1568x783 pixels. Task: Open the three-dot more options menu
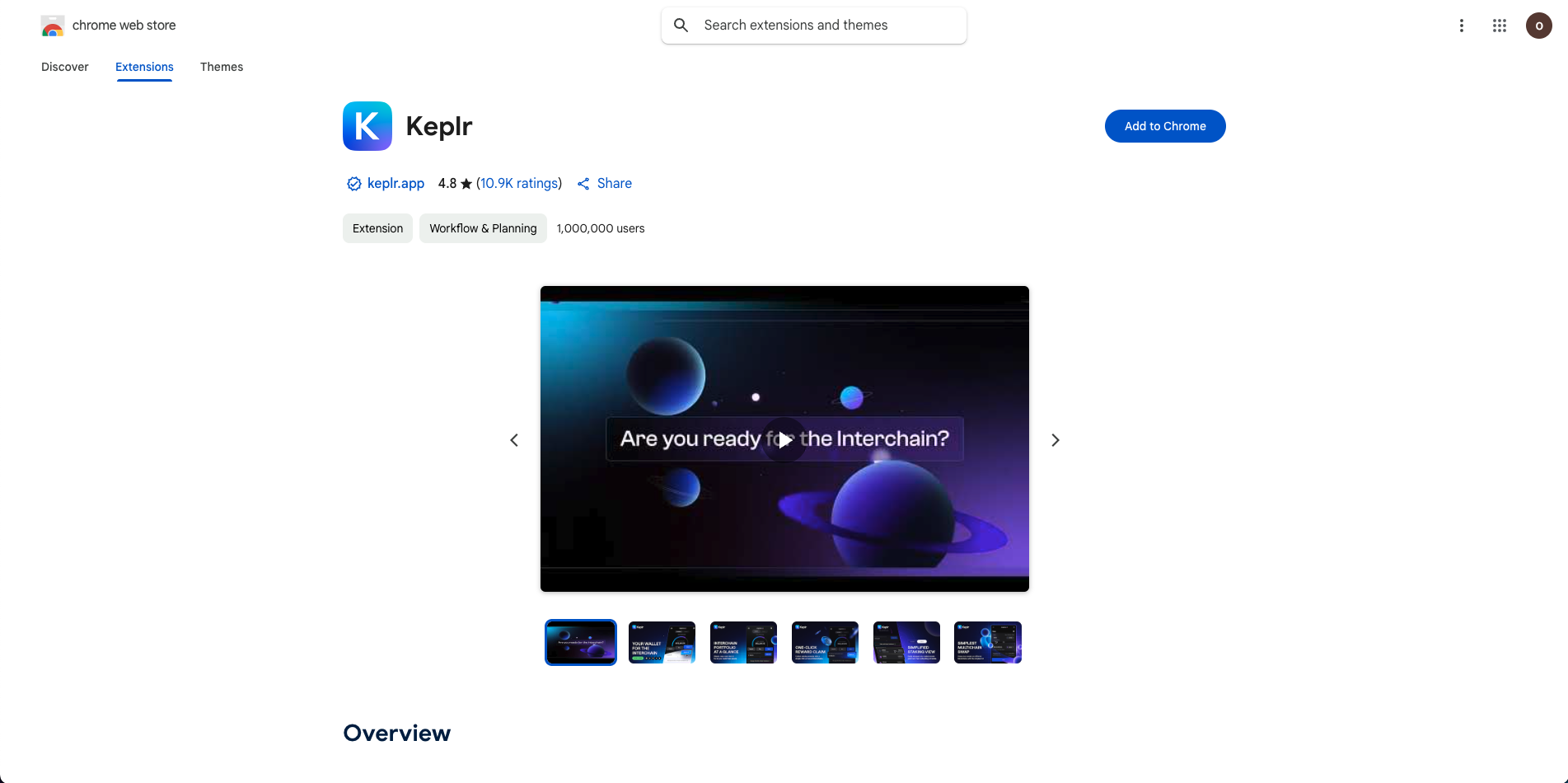(1462, 26)
